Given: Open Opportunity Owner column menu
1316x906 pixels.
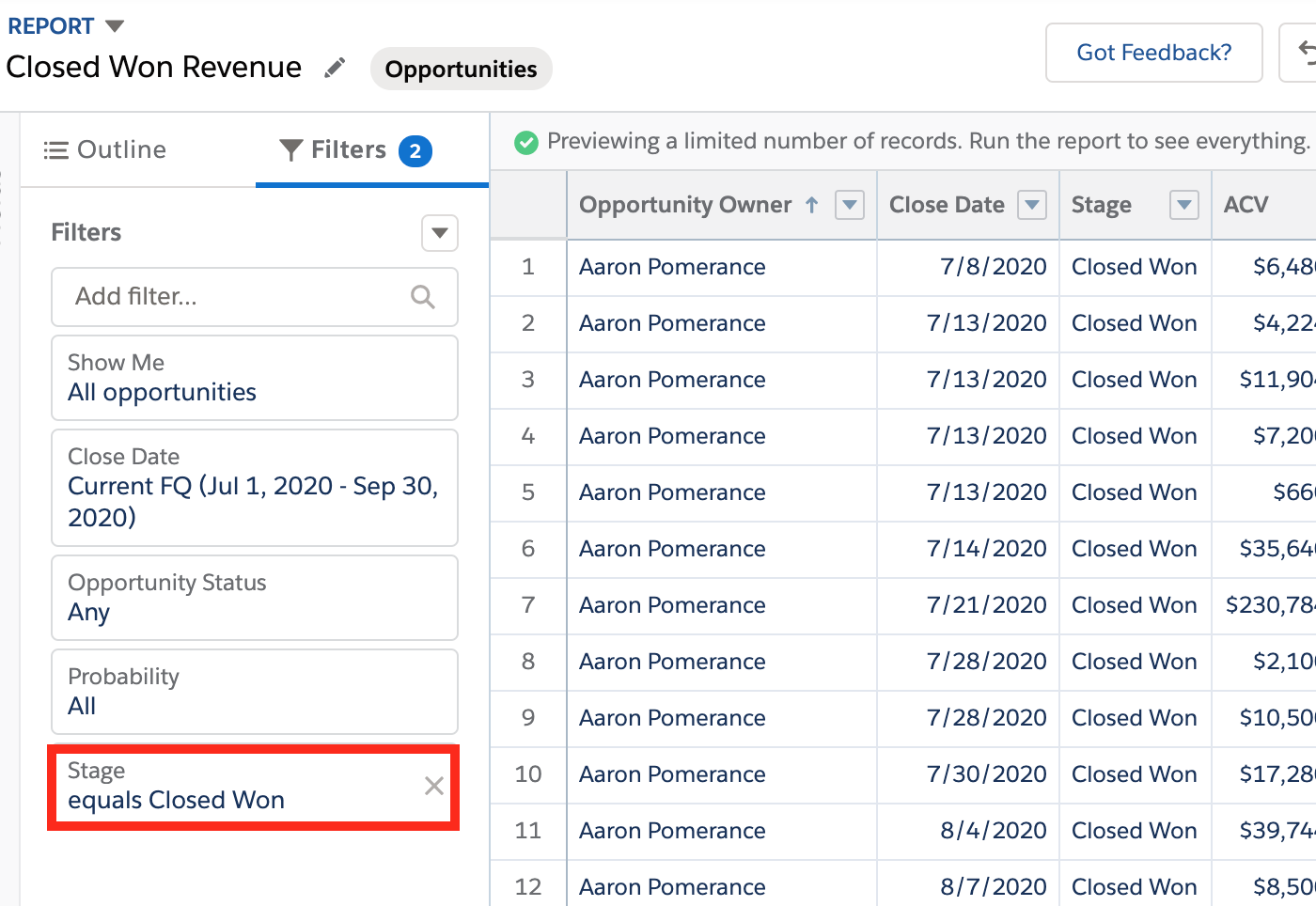Looking at the screenshot, I should pos(850,205).
